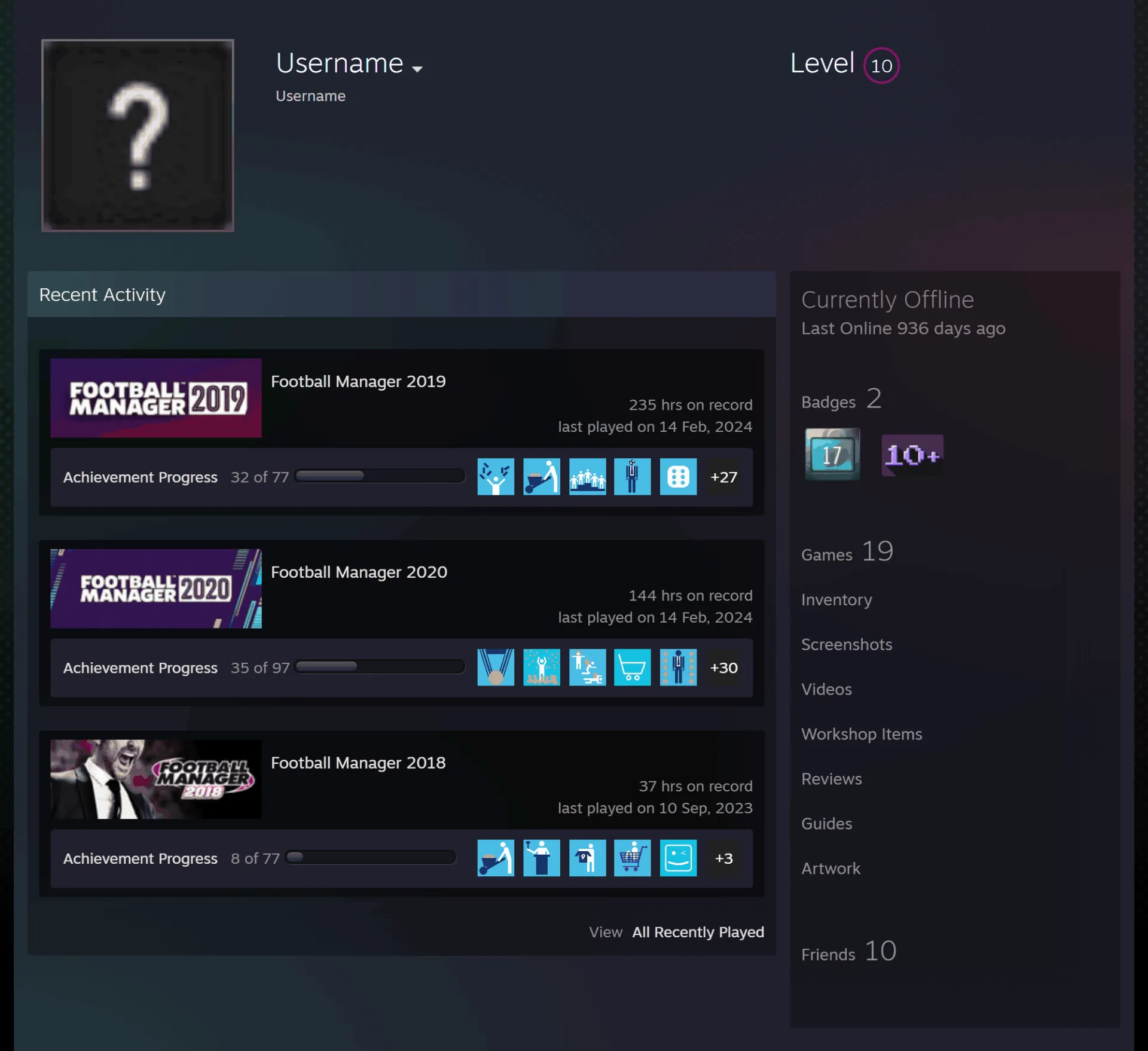Click the dice achievement icon in Football Manager 2019

tap(678, 477)
